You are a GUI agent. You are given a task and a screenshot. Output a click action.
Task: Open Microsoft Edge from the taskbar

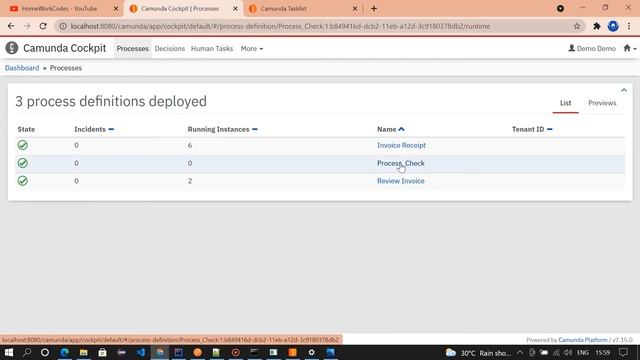64,352
